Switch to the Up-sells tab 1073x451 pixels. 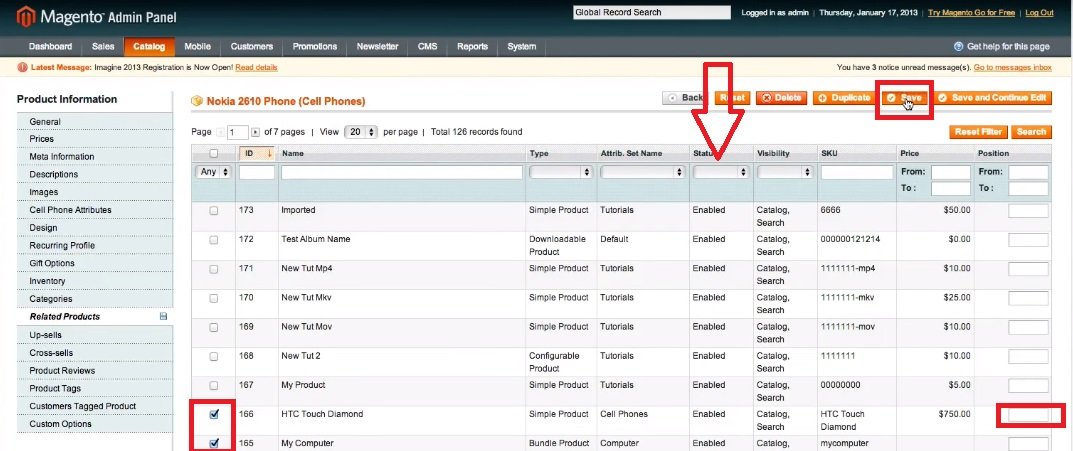coord(95,335)
